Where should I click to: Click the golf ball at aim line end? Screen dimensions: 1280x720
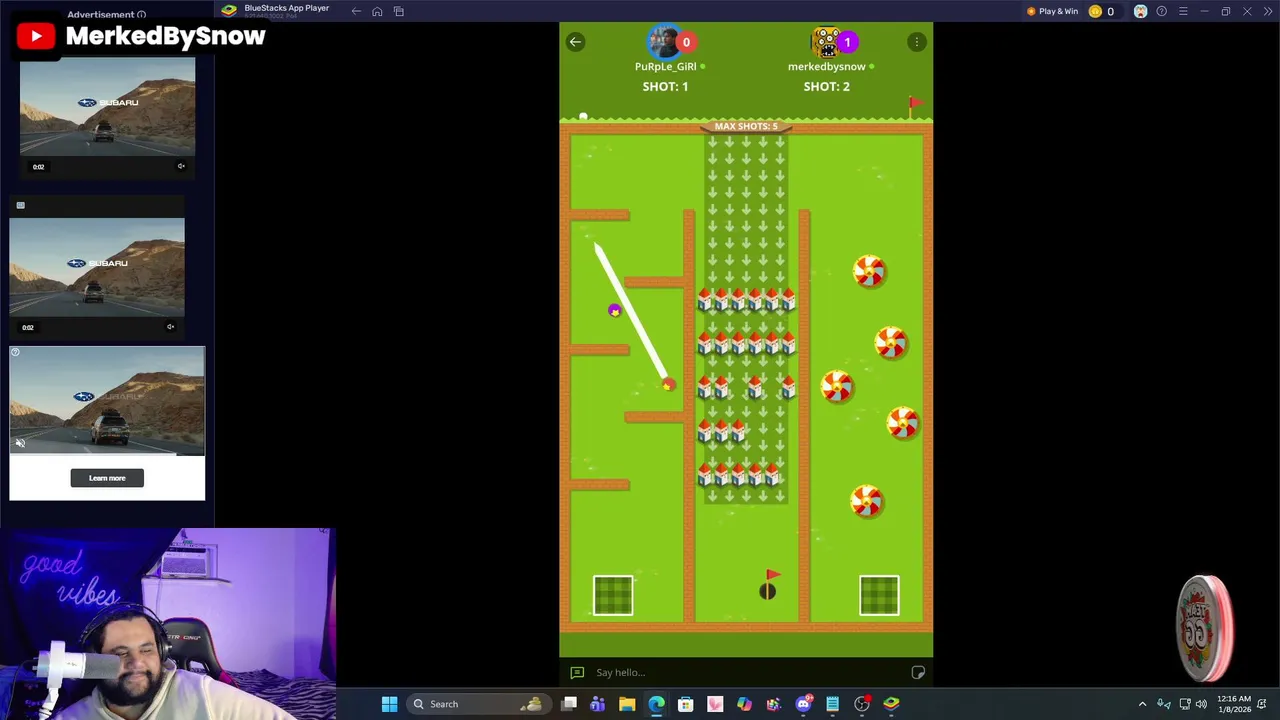[667, 385]
